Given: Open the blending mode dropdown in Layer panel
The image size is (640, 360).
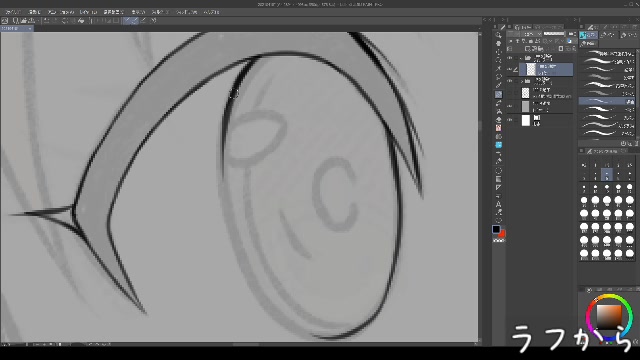Looking at the screenshot, I should tap(530, 34).
